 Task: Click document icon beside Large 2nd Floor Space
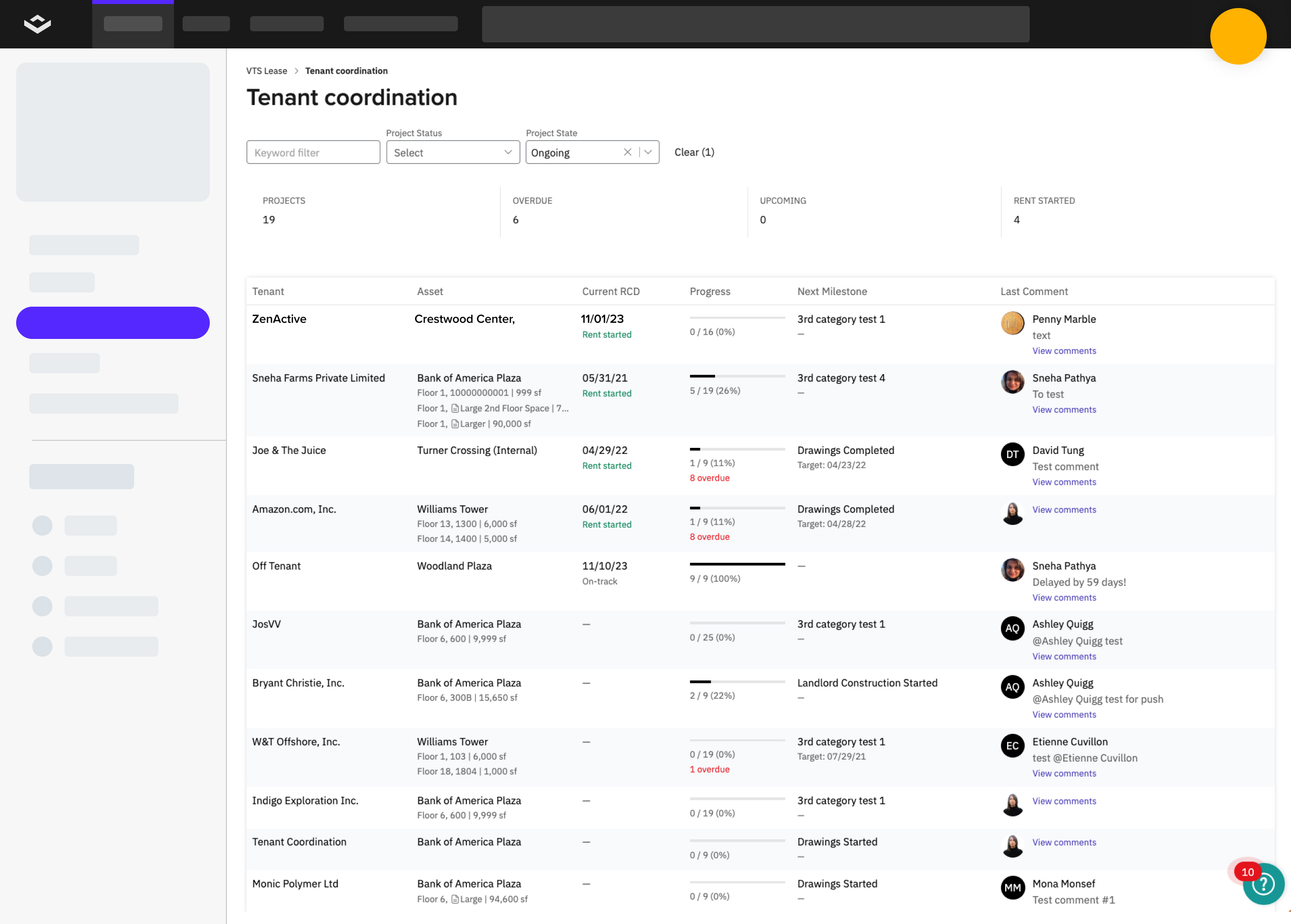[x=454, y=409]
